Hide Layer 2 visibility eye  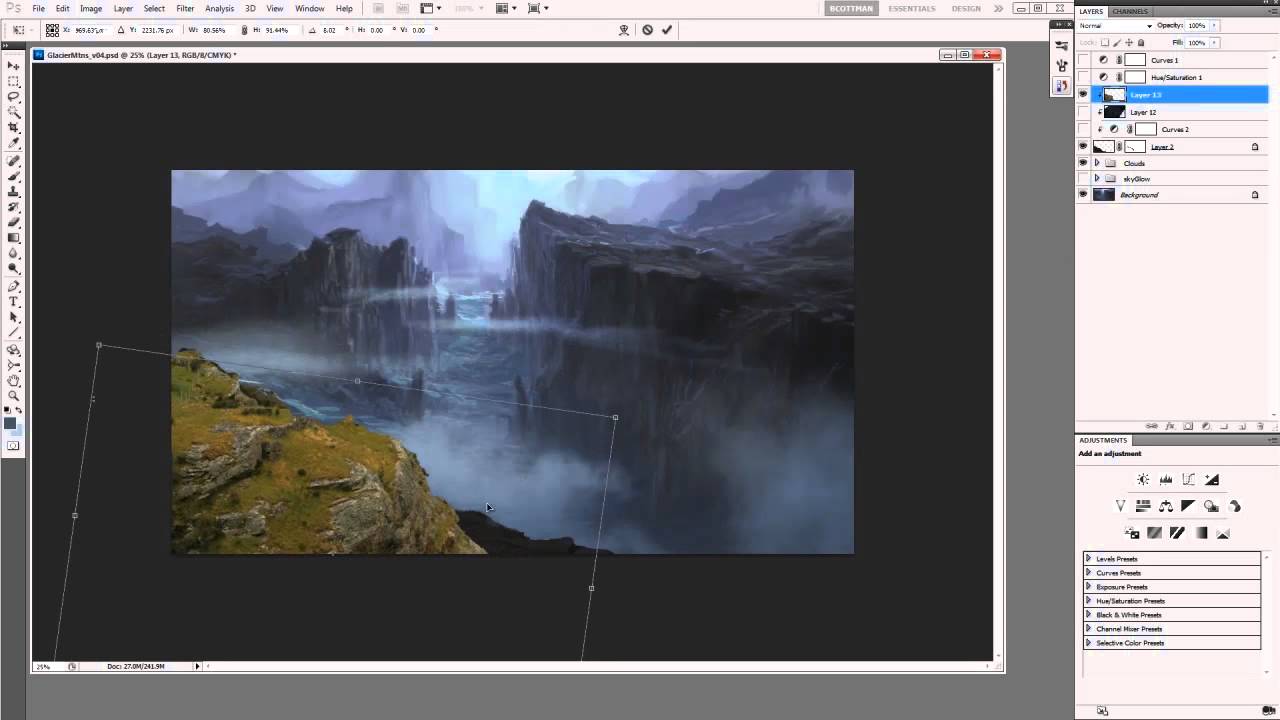tap(1083, 146)
